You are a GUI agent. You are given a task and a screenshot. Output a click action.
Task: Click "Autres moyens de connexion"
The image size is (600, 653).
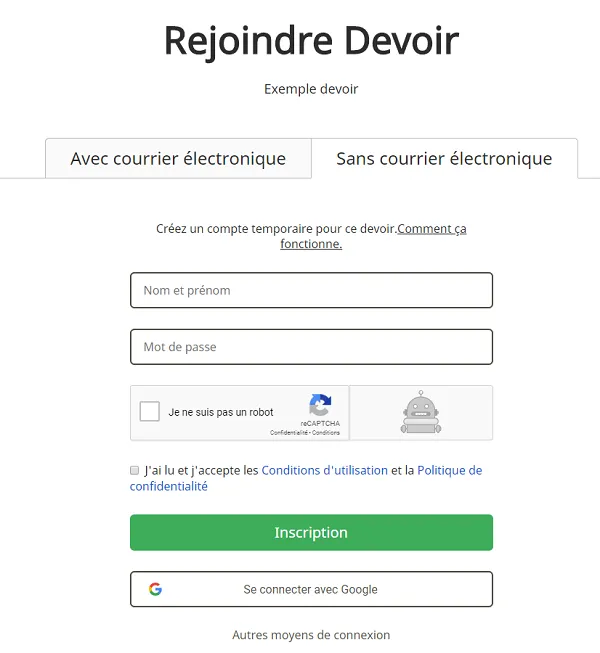pos(311,635)
